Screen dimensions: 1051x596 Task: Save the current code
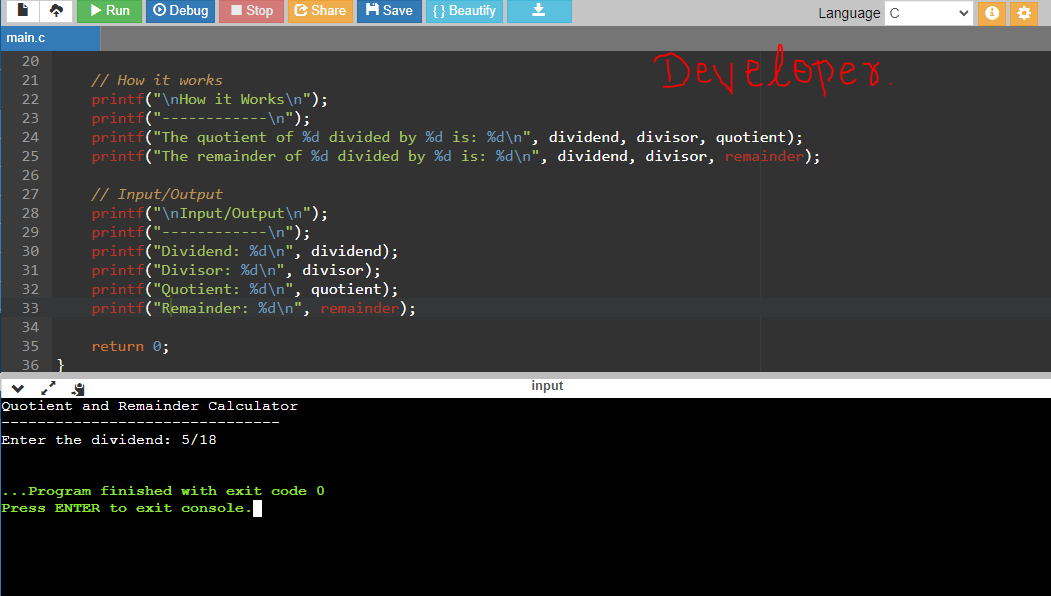coord(388,11)
